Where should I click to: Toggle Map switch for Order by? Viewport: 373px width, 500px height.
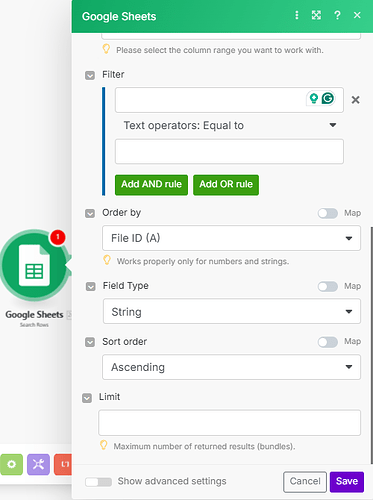[328, 213]
